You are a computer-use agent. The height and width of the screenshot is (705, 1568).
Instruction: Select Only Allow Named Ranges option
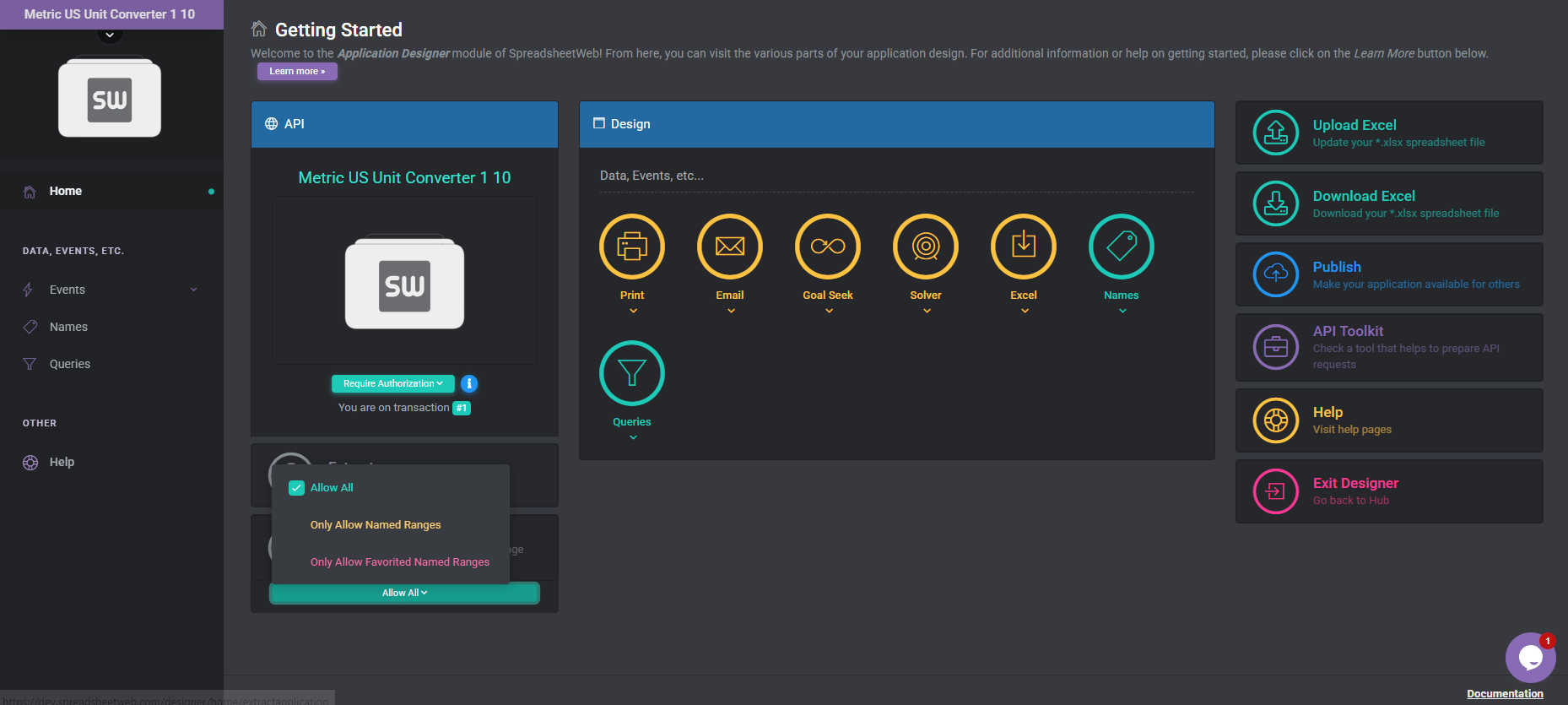click(376, 525)
